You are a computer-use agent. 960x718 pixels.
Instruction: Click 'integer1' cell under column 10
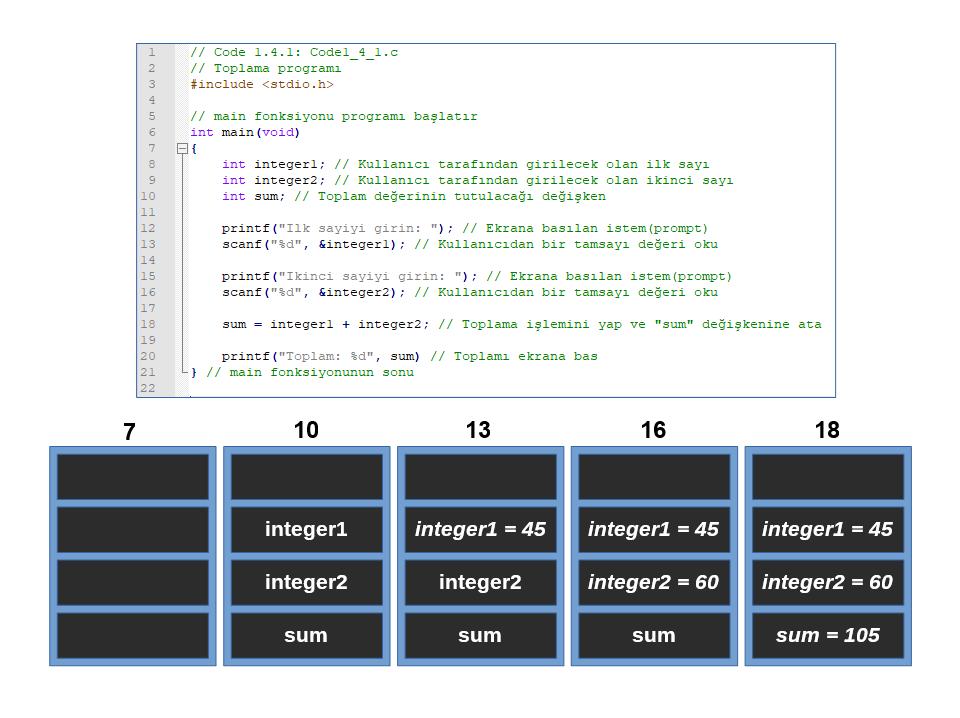[306, 529]
